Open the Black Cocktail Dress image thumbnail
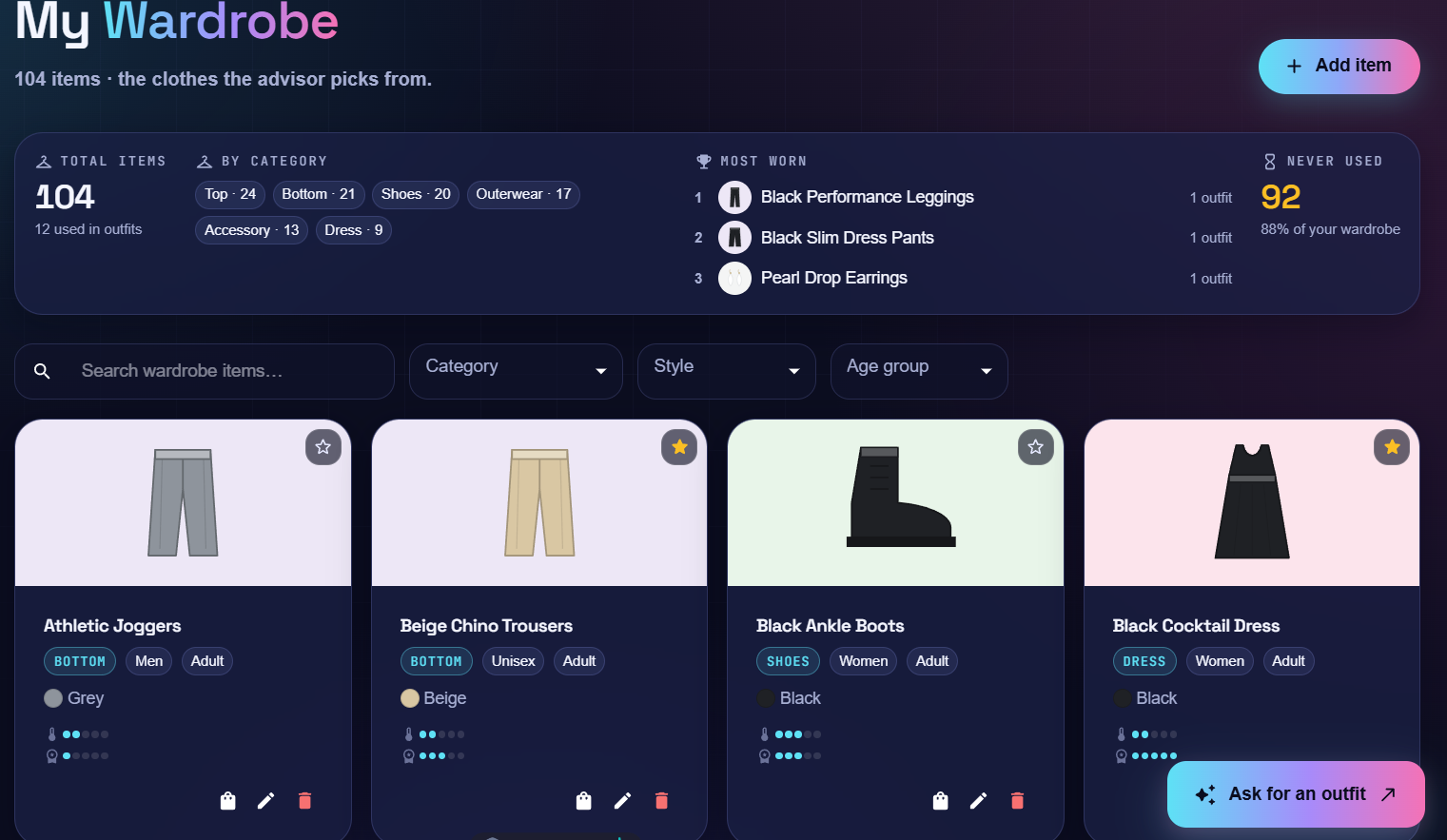This screenshot has height=840, width=1447. click(1252, 503)
